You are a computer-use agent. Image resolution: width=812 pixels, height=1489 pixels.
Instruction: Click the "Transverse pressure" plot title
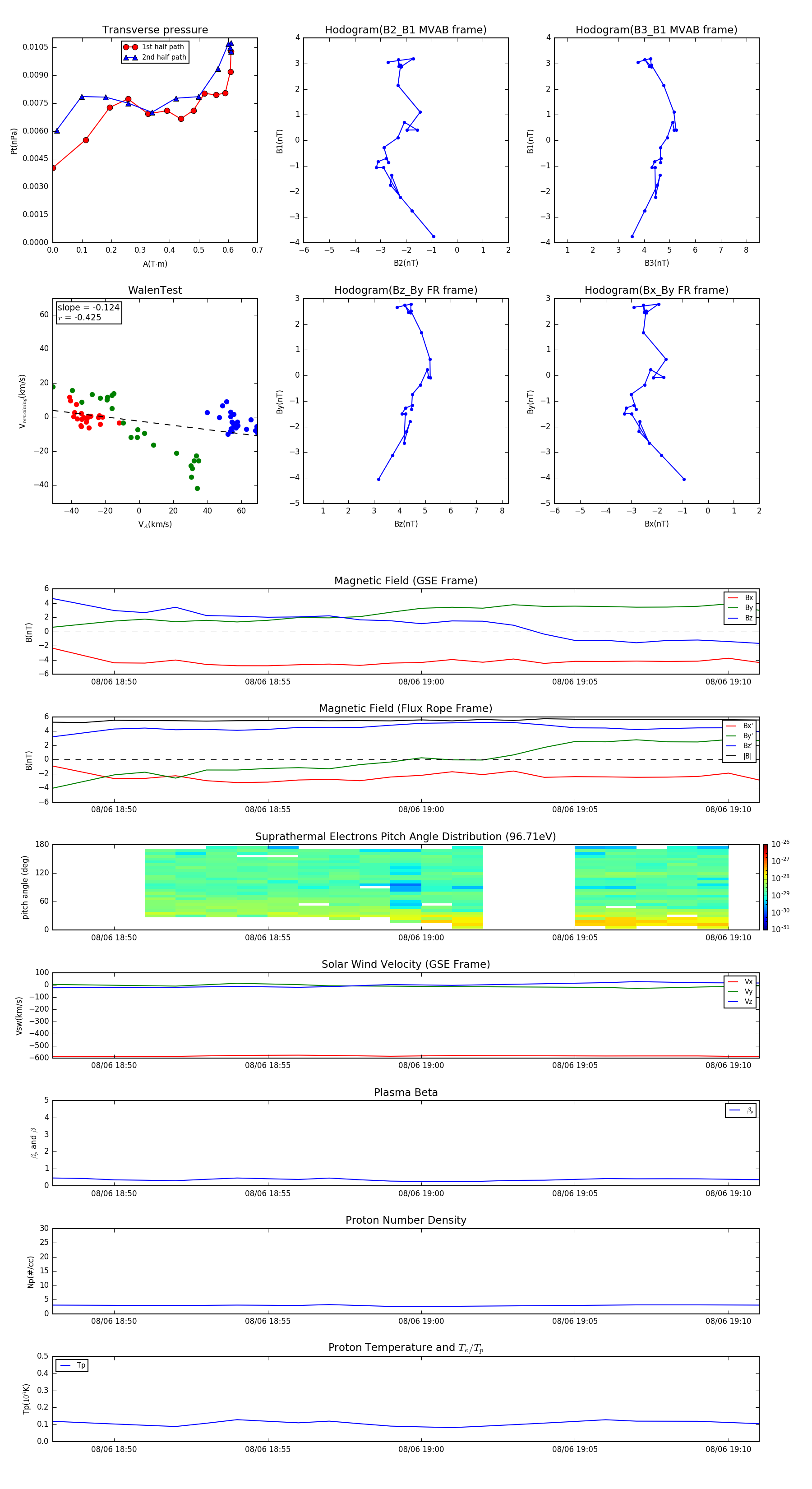155,29
